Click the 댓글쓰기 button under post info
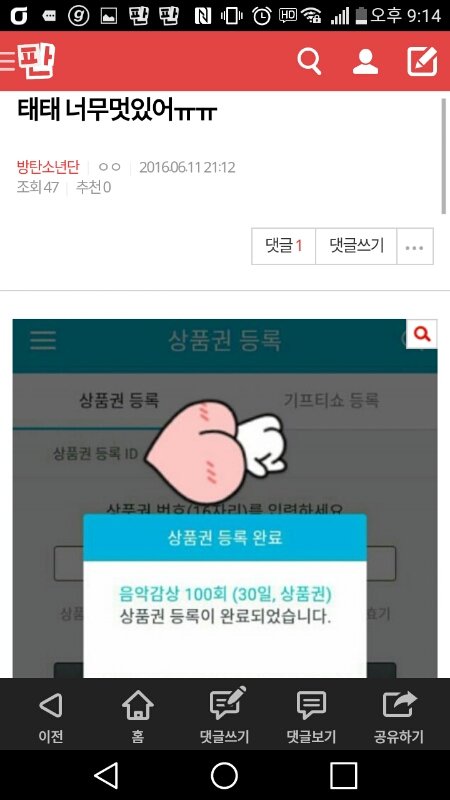 (356, 246)
